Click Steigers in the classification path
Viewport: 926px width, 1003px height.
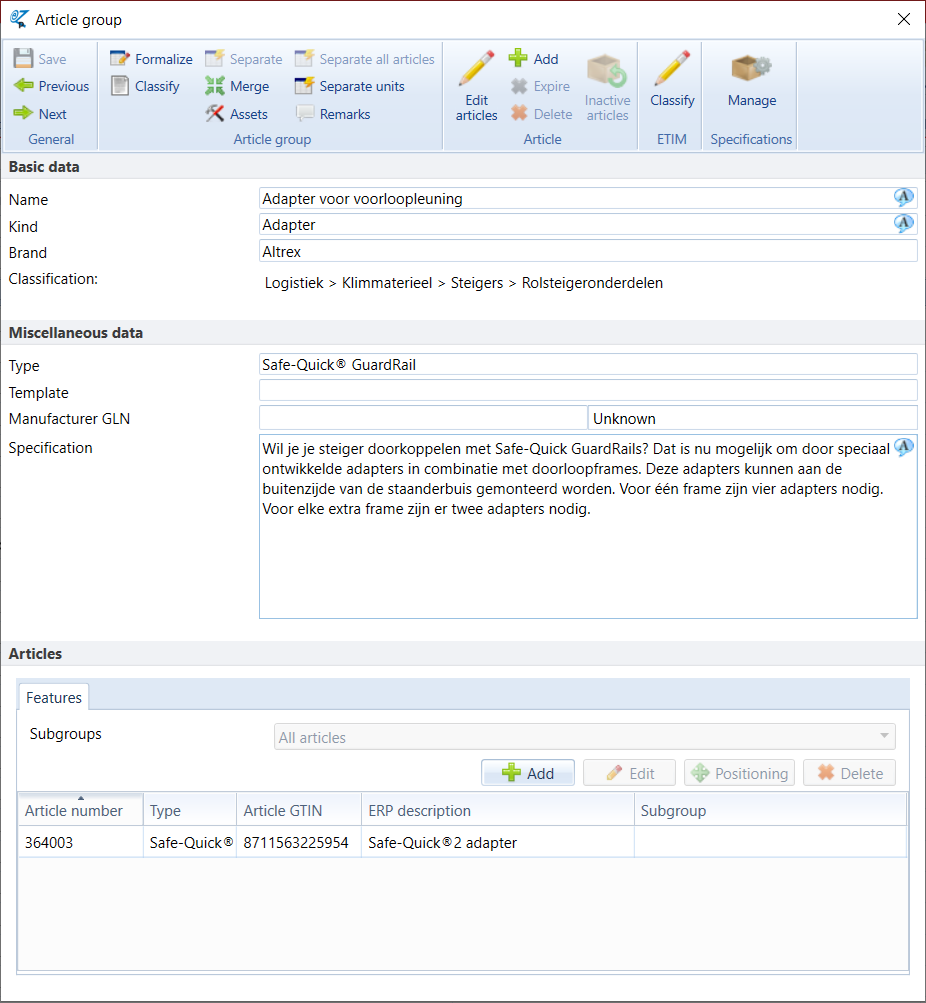(477, 283)
